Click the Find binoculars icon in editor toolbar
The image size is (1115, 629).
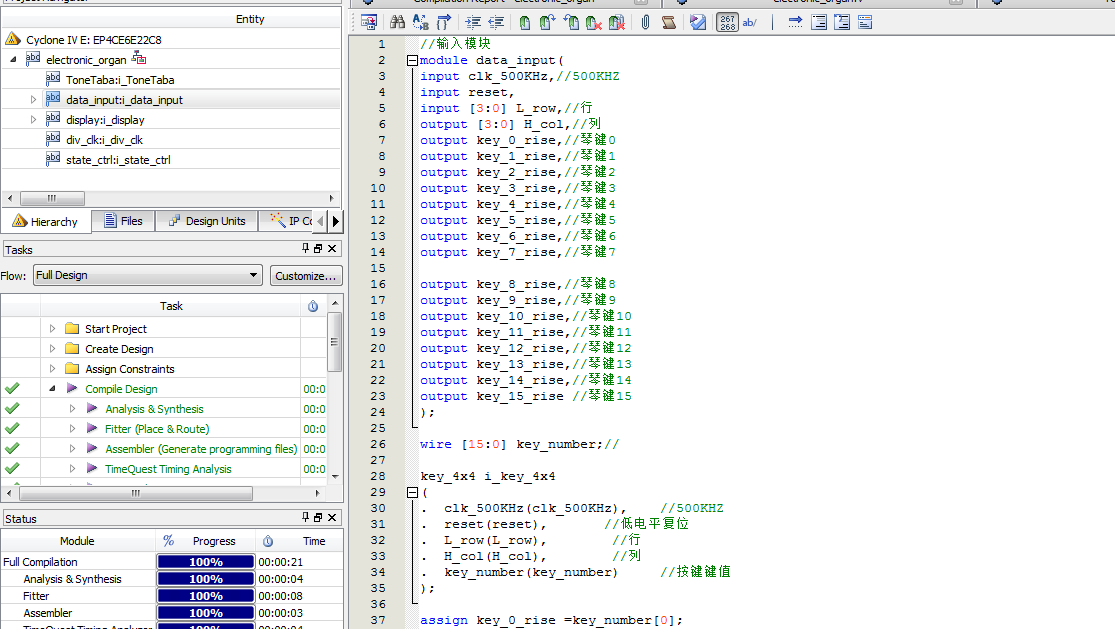click(x=397, y=22)
